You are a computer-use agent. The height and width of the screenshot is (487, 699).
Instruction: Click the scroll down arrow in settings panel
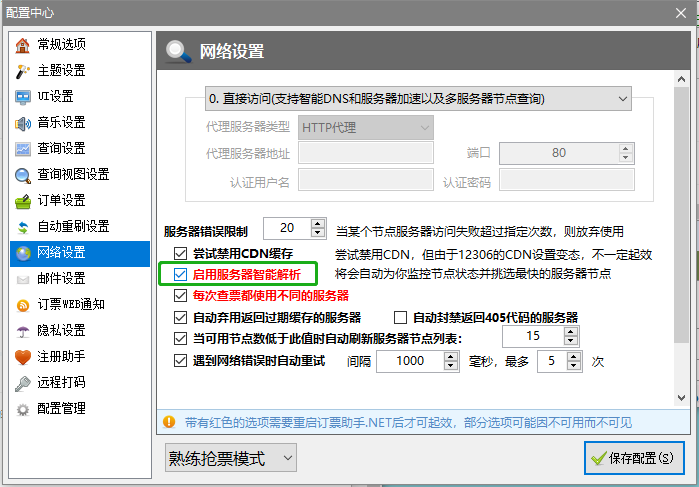point(681,398)
